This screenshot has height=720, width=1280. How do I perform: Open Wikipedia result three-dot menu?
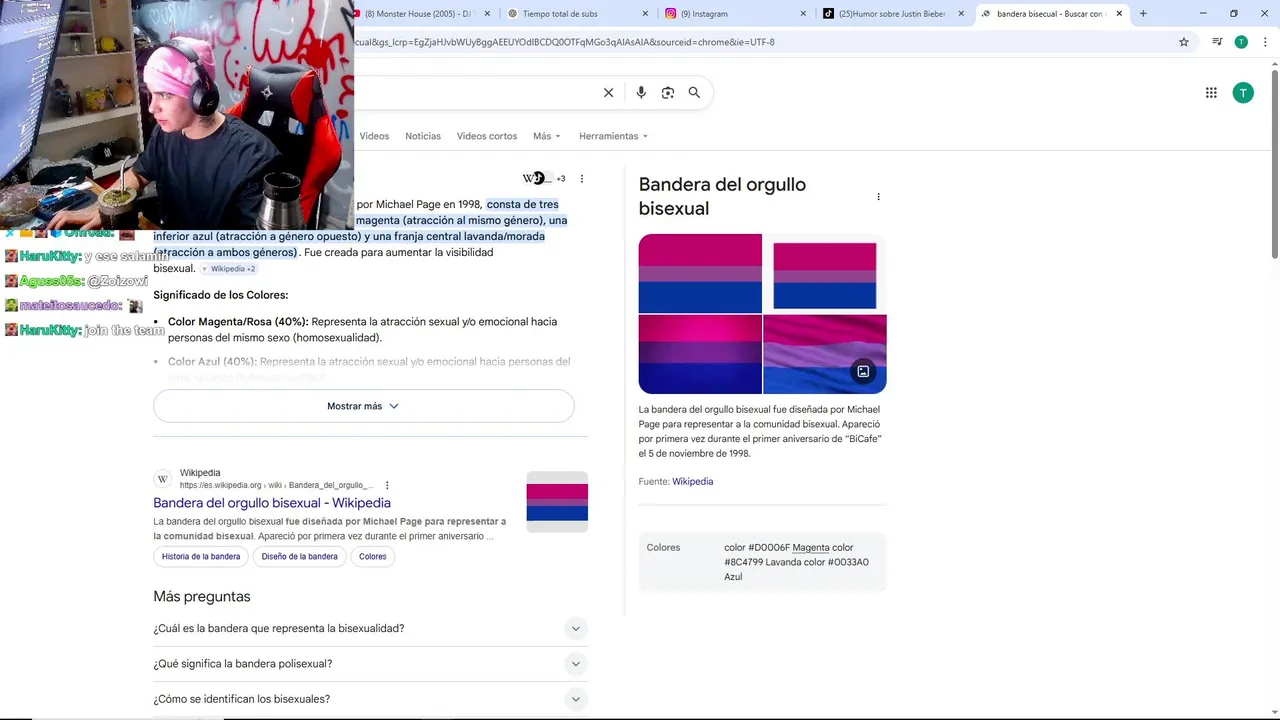coord(387,486)
